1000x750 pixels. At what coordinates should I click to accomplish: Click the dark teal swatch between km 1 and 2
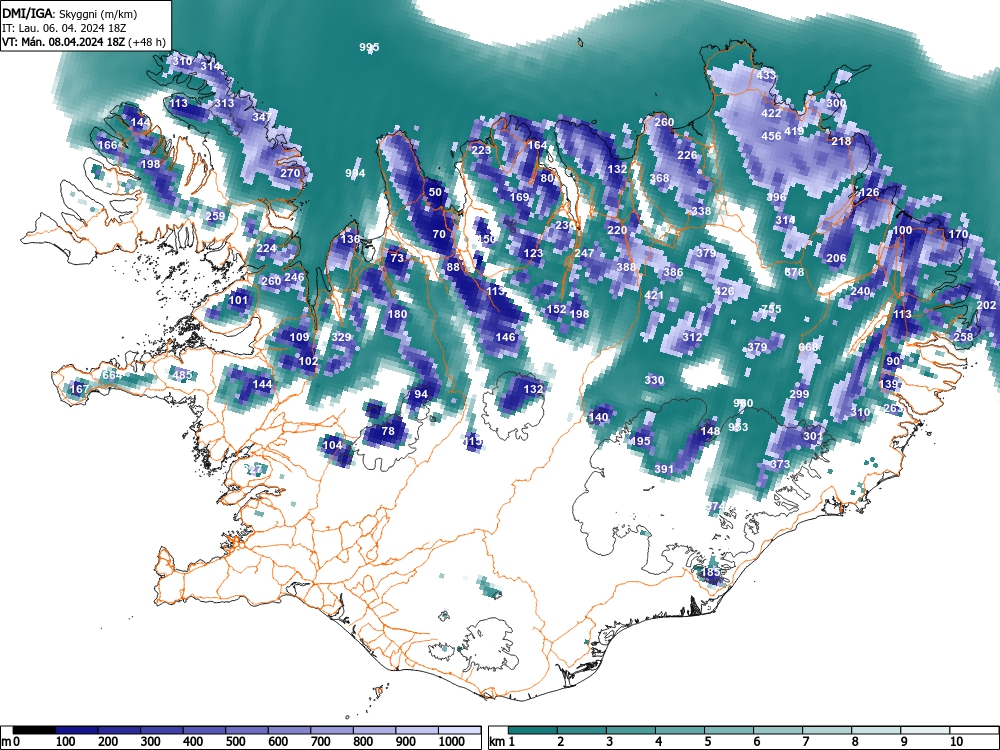point(533,730)
